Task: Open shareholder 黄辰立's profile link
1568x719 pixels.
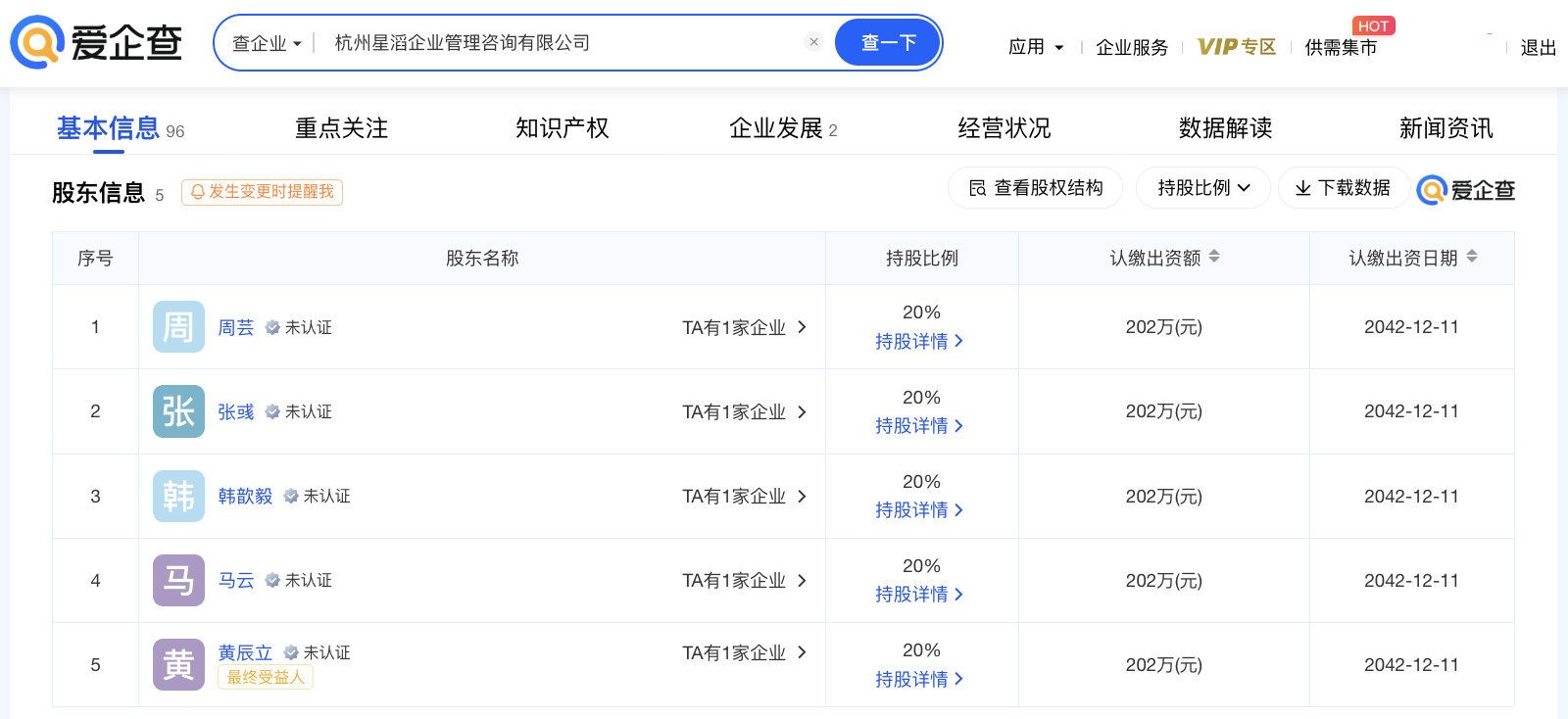Action: [245, 652]
